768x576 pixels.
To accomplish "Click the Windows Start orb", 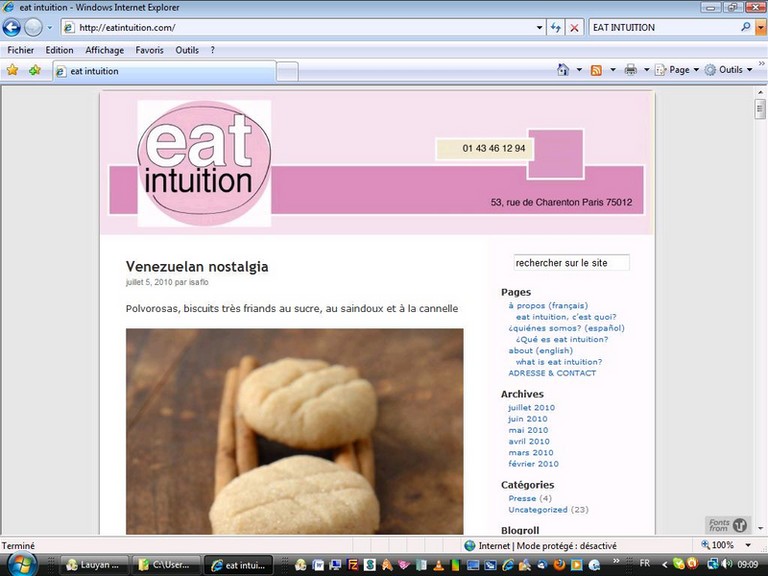I will click(21, 564).
